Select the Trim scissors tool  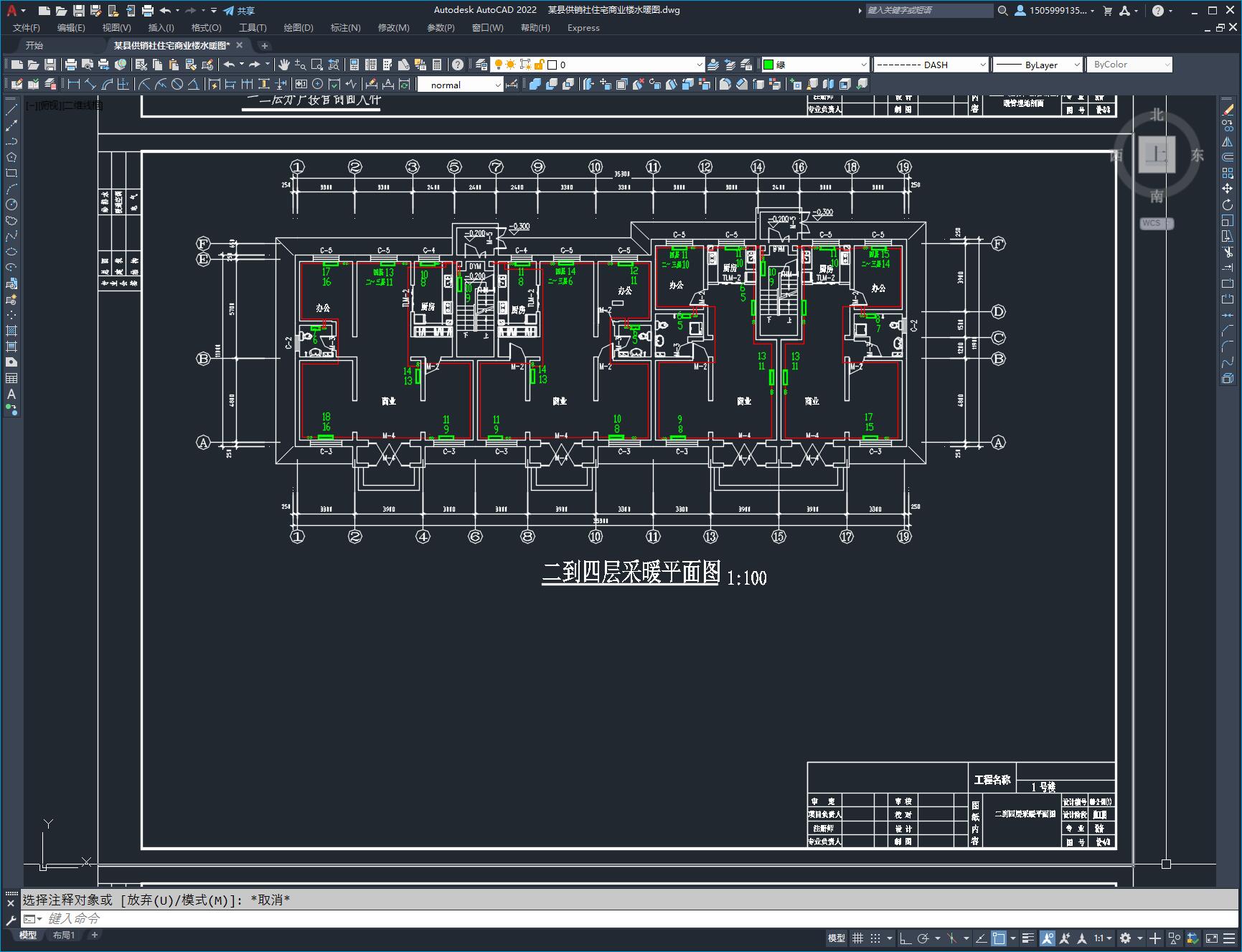(x=1228, y=252)
